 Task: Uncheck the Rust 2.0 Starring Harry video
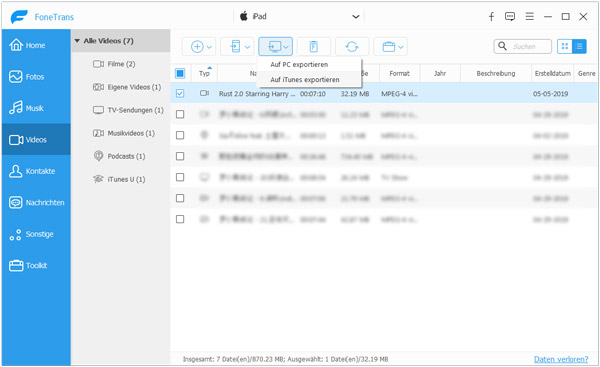tap(180, 93)
